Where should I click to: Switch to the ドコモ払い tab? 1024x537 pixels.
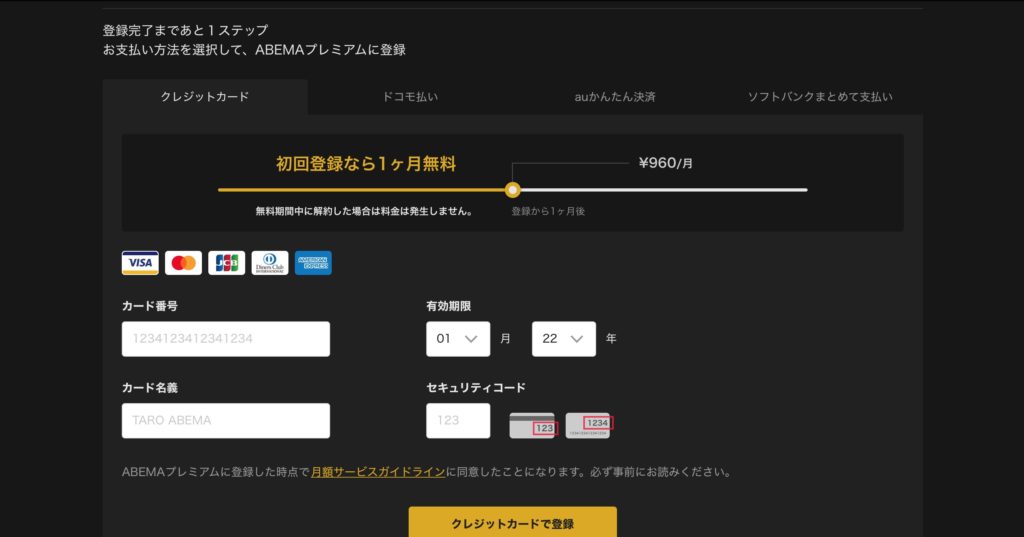pos(410,97)
